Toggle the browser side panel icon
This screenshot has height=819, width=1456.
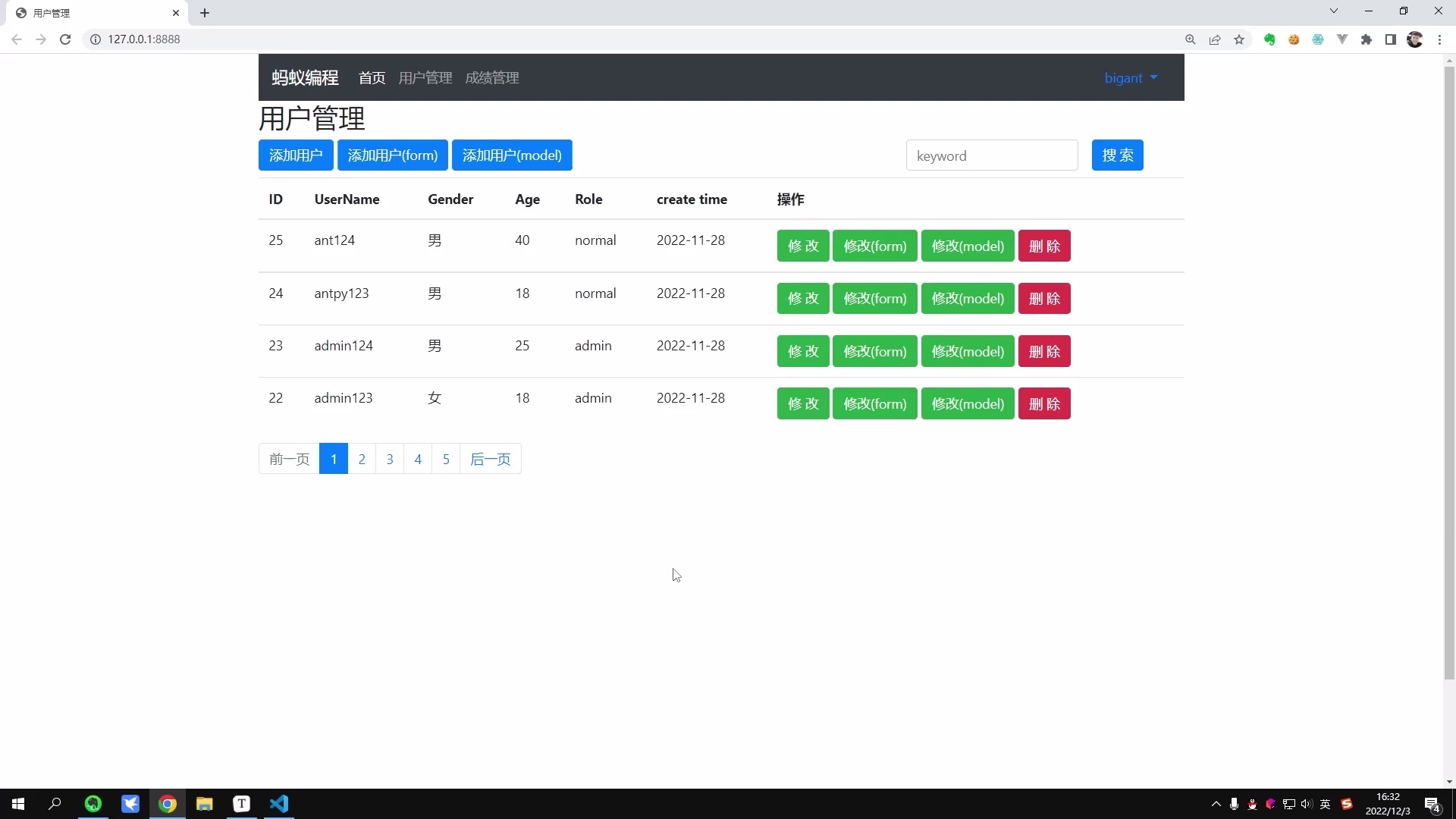(1391, 39)
